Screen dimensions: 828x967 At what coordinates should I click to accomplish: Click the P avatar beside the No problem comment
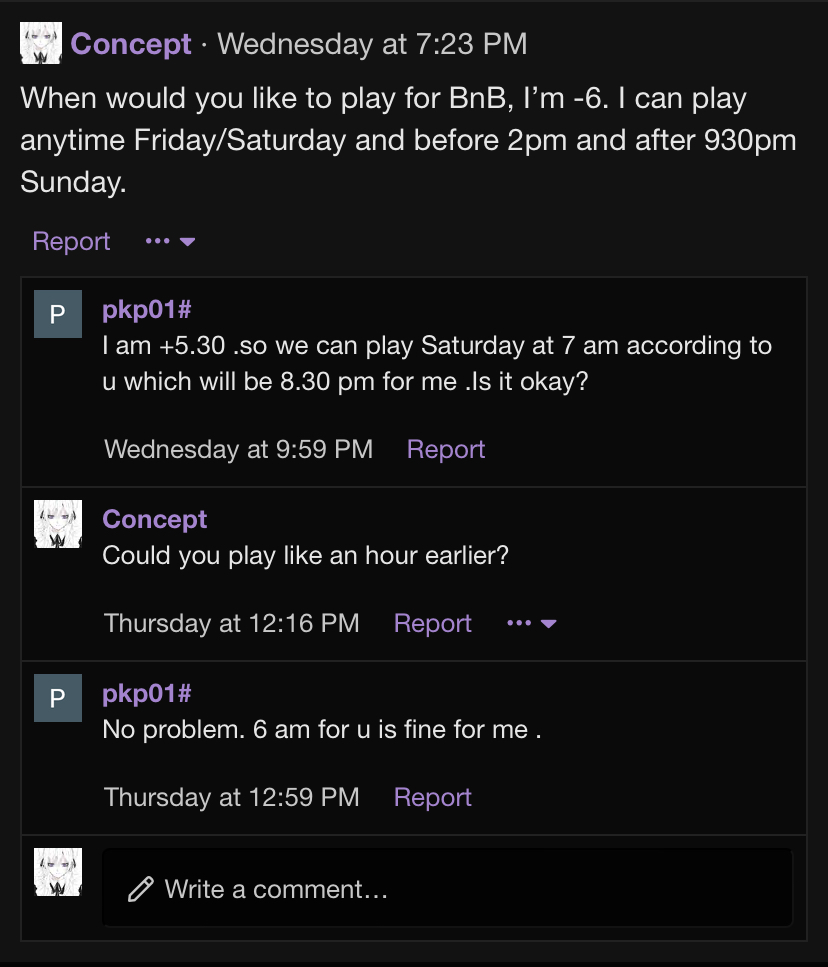(x=57, y=697)
